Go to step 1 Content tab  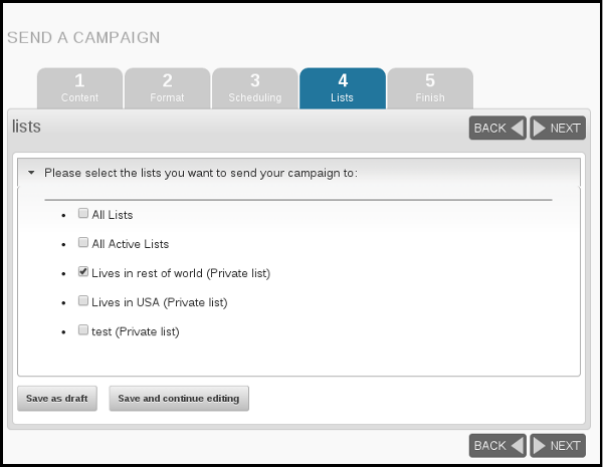tap(80, 88)
